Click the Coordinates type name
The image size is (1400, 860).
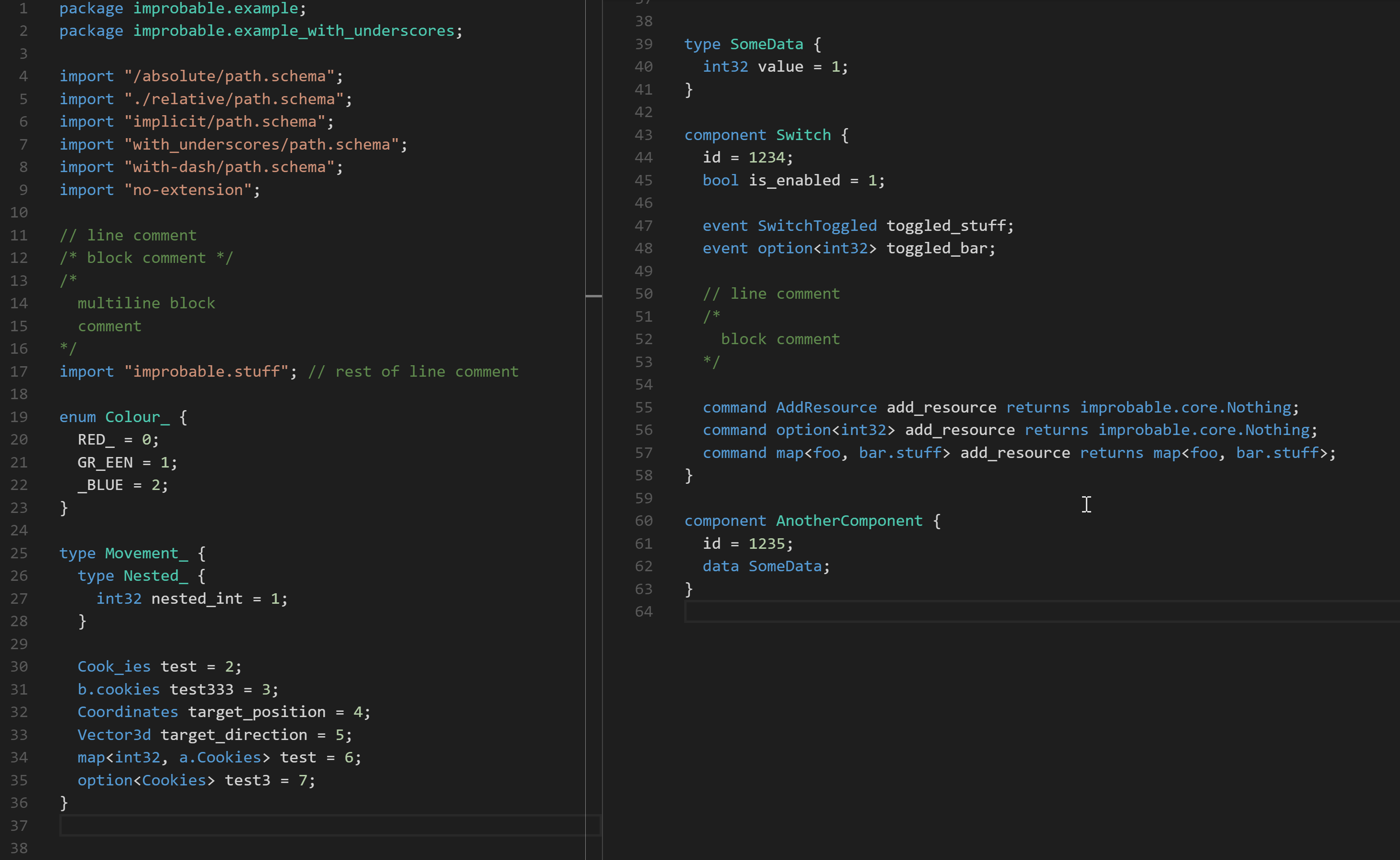point(128,711)
